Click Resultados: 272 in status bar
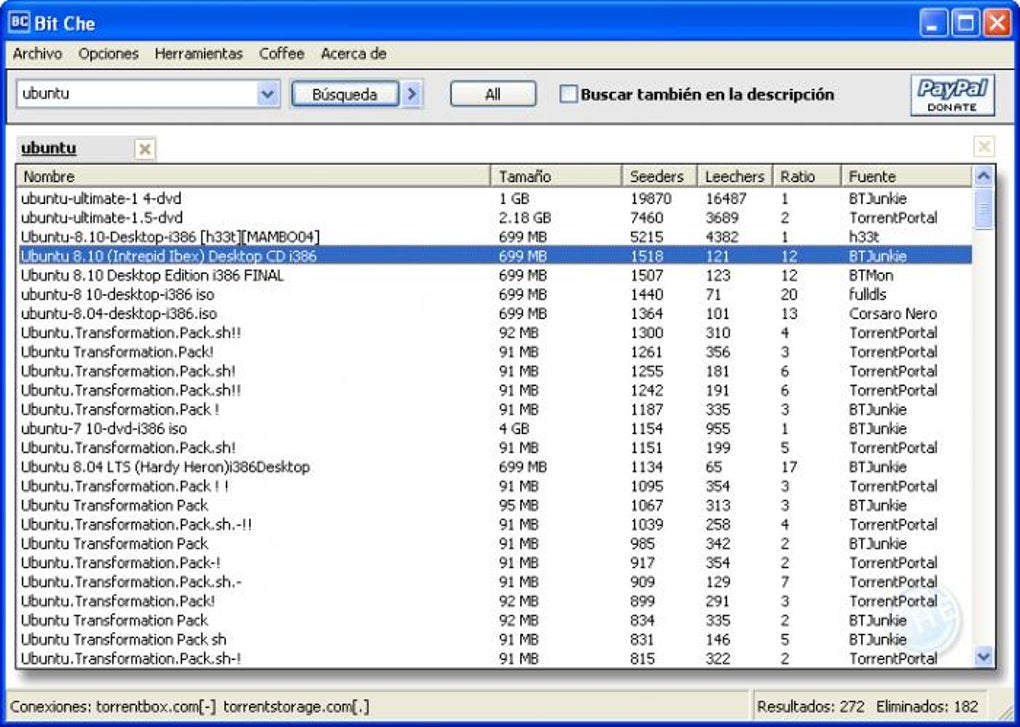The image size is (1020, 727). [811, 706]
